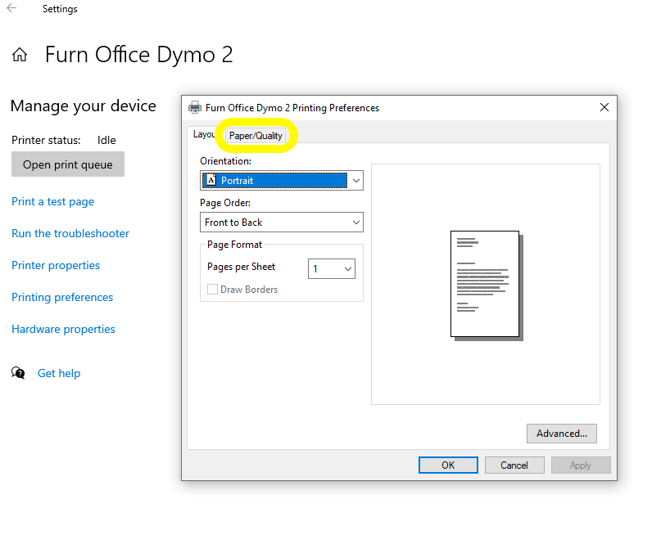Open the Pages per Sheet dropdown
The width and height of the screenshot is (670, 535).
332,269
